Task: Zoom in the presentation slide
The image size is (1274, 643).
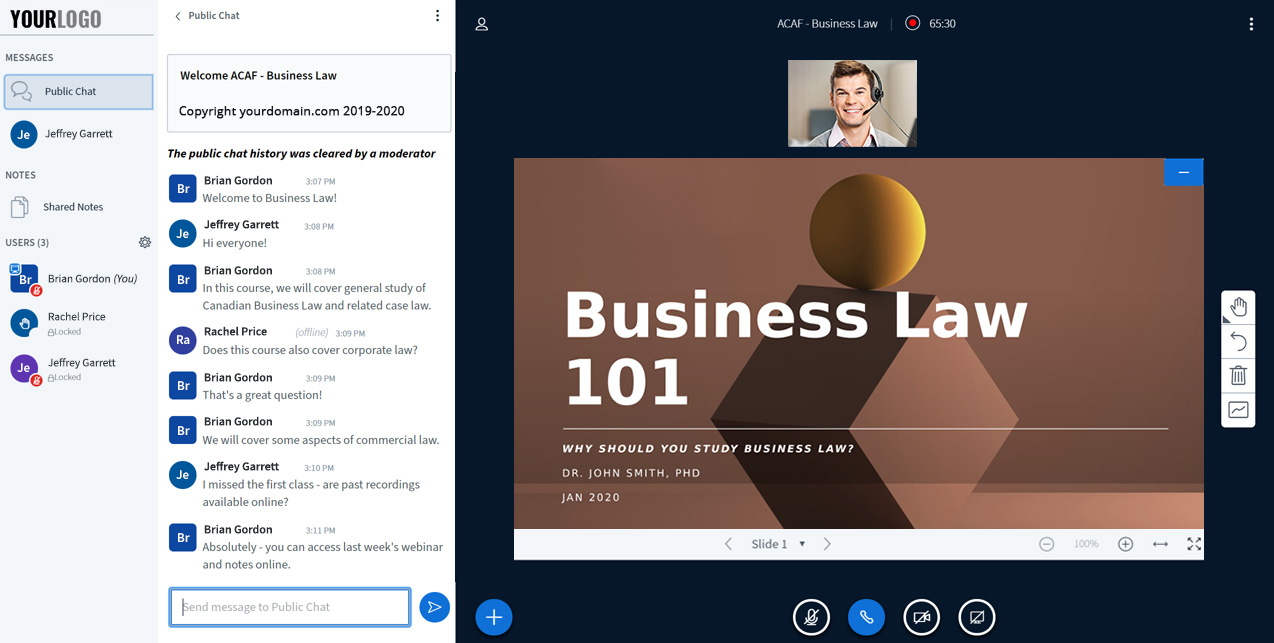Action: [x=1125, y=544]
